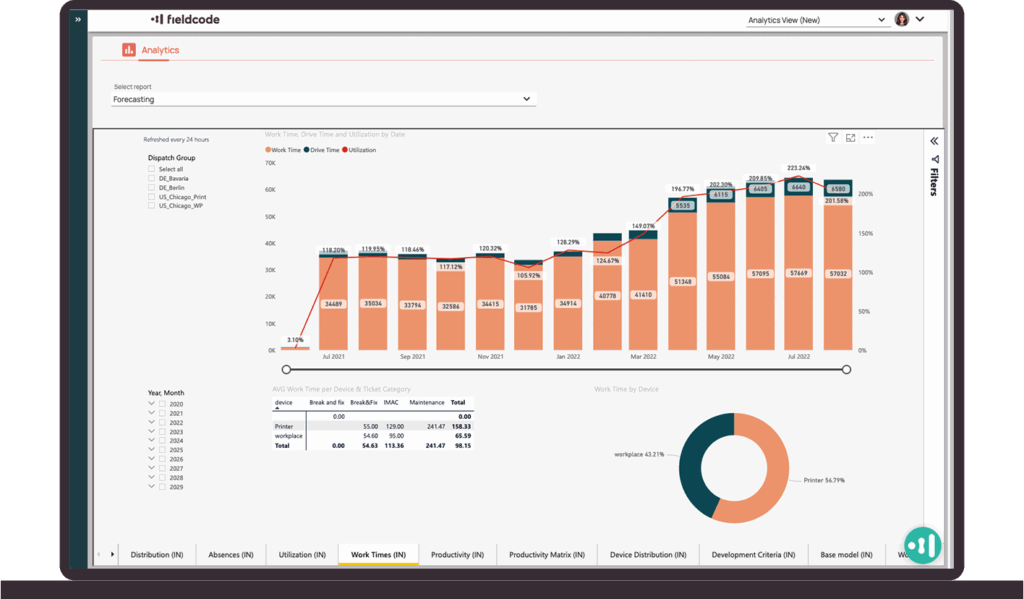This screenshot has height=599, width=1024.
Task: Click the focus mode icon on chart
Action: click(x=850, y=138)
